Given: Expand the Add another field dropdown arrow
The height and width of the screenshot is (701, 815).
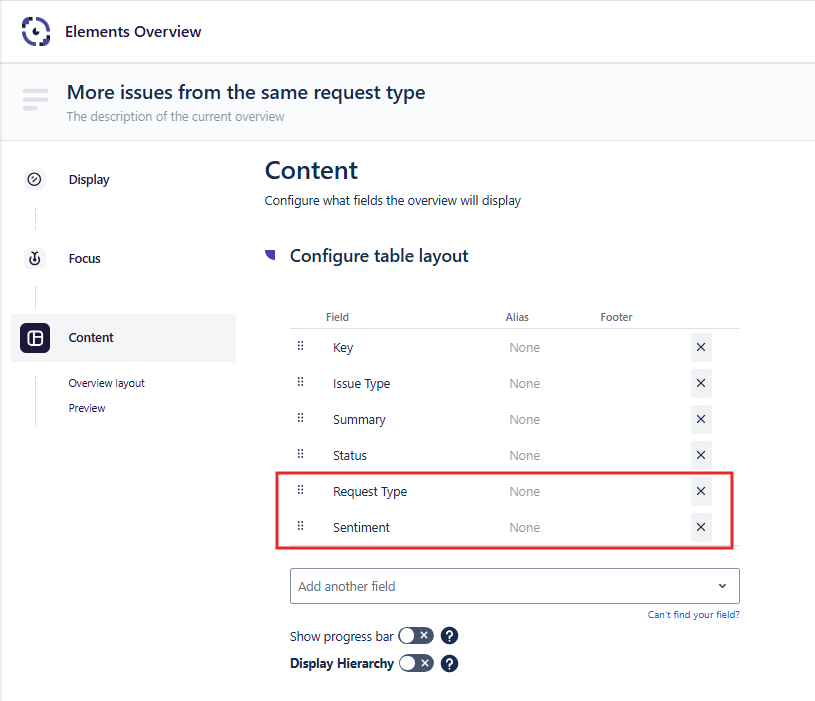Looking at the screenshot, I should click(x=722, y=586).
